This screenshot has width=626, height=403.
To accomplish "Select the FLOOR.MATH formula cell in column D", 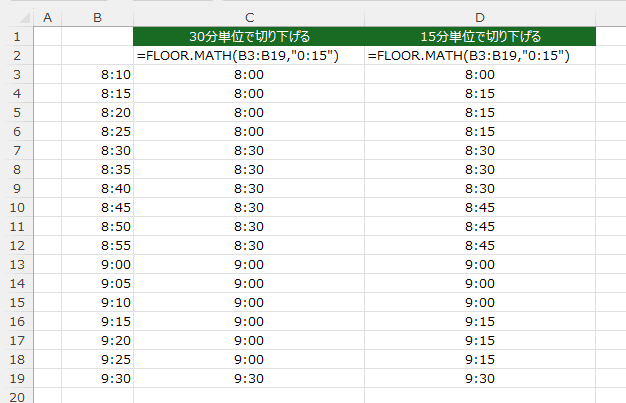I will pyautogui.click(x=480, y=56).
